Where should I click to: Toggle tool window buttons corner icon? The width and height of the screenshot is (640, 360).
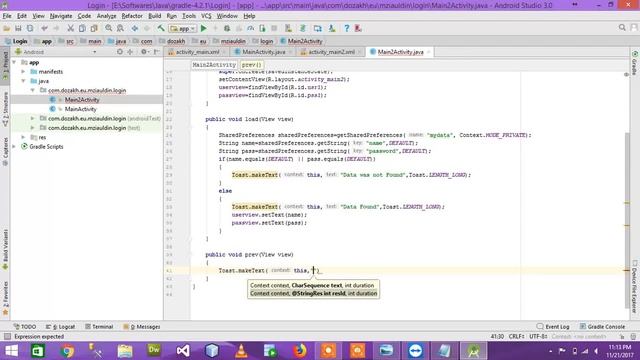(x=7, y=337)
